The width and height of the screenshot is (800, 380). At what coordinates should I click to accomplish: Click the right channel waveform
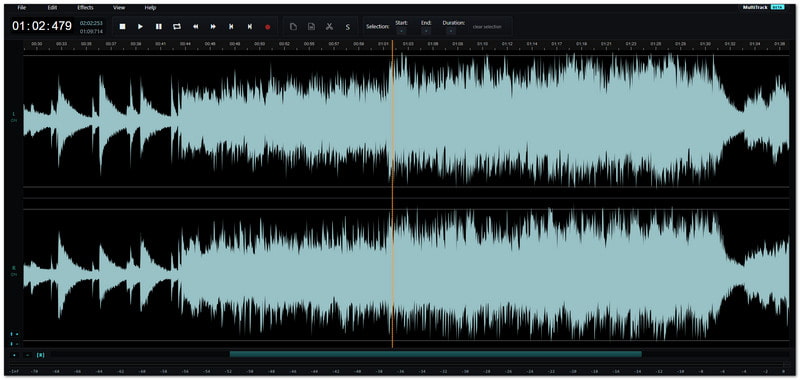(406, 274)
